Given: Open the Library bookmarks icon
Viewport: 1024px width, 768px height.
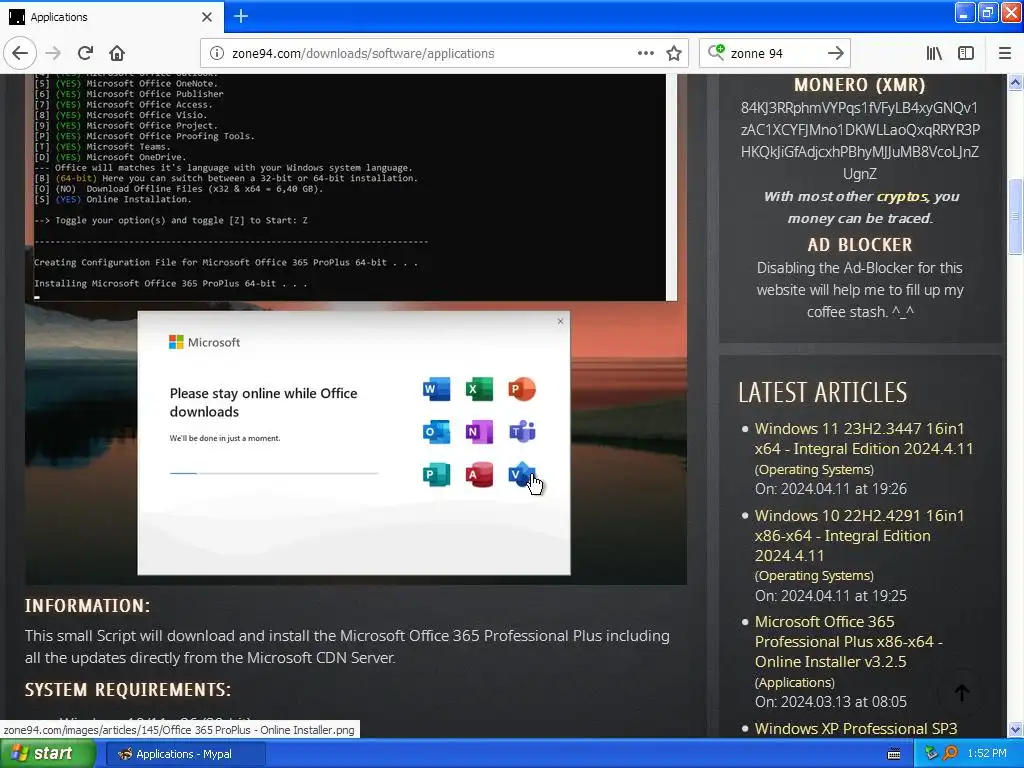Looking at the screenshot, I should coord(934,53).
